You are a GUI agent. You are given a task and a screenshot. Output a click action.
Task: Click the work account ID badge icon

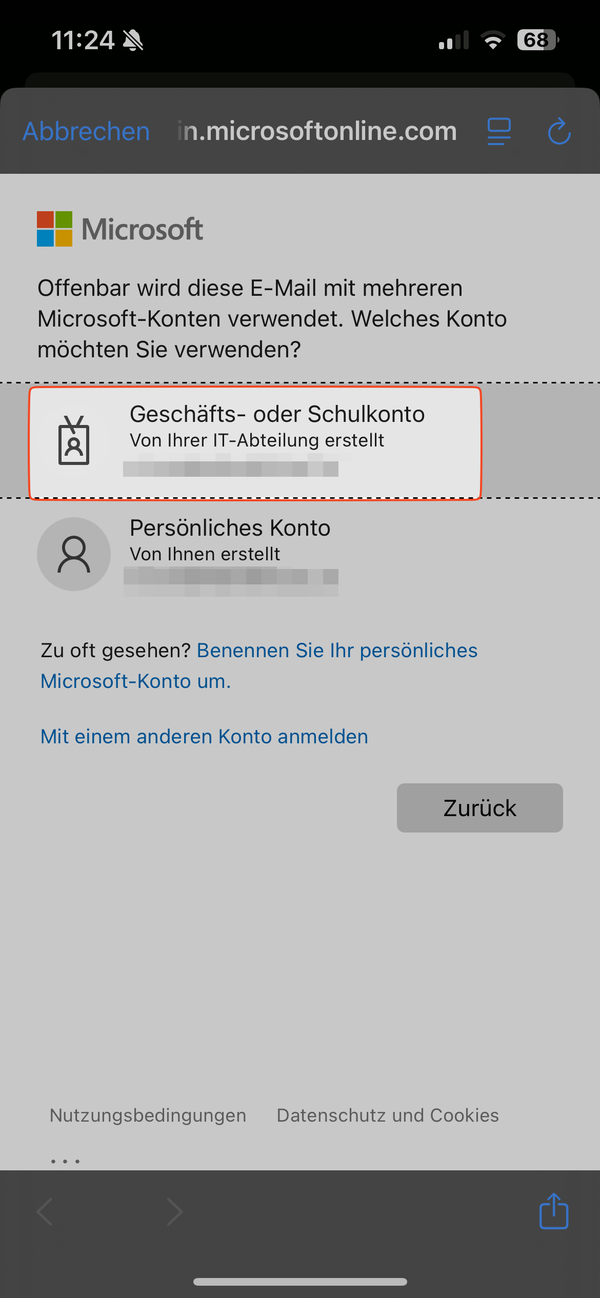click(74, 441)
